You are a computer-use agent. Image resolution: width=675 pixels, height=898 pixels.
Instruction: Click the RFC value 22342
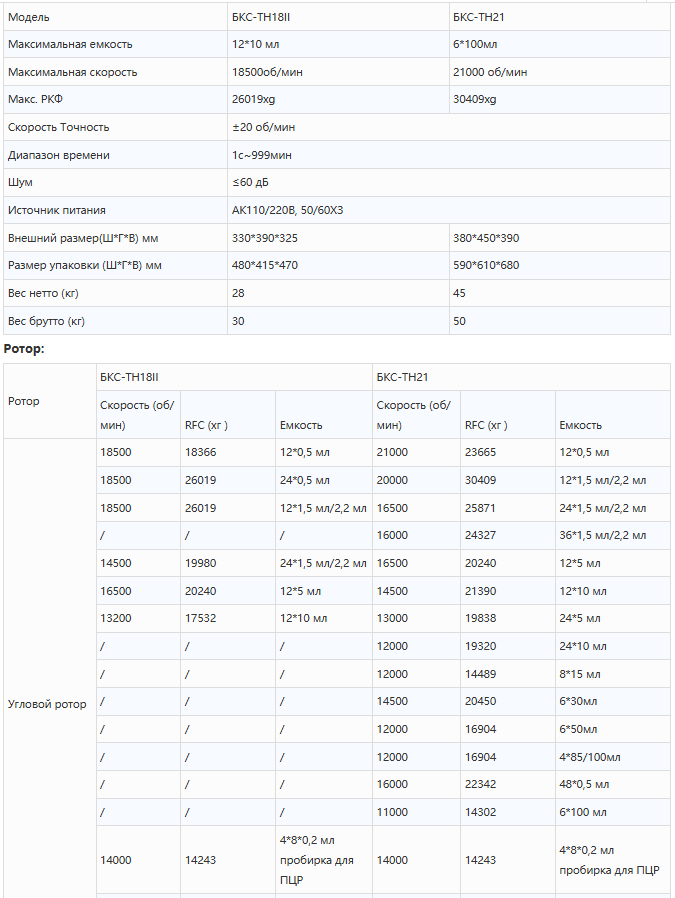(x=481, y=784)
